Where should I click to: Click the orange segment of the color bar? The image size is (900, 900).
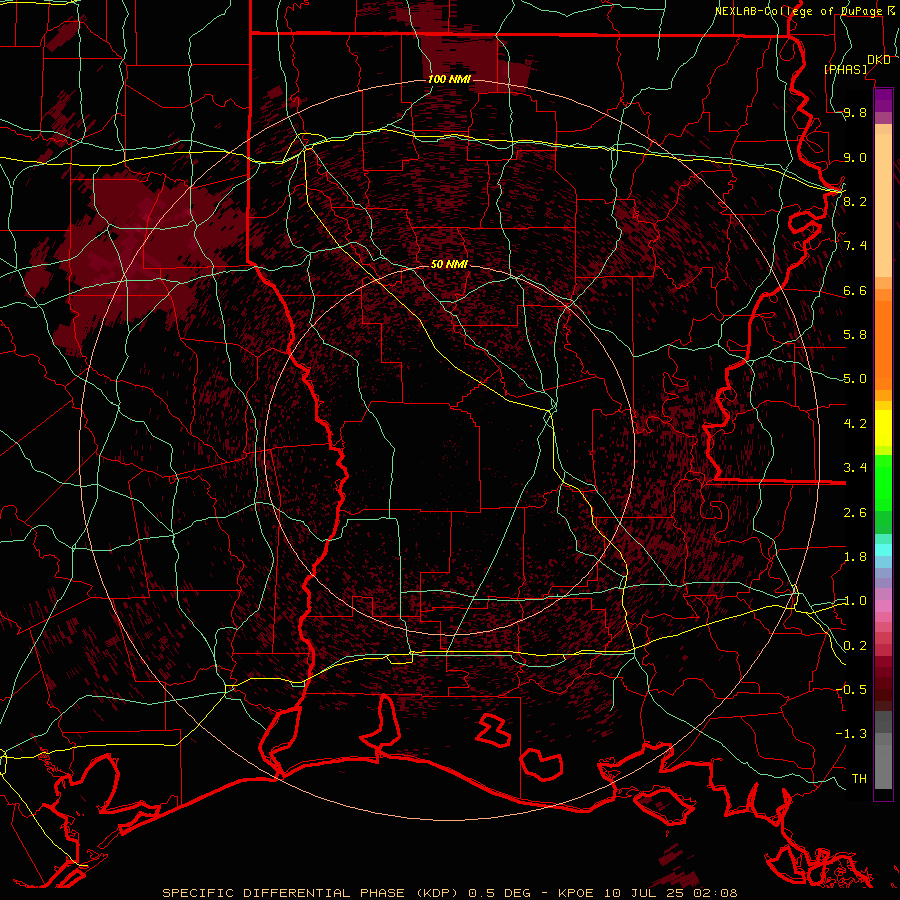click(x=883, y=344)
